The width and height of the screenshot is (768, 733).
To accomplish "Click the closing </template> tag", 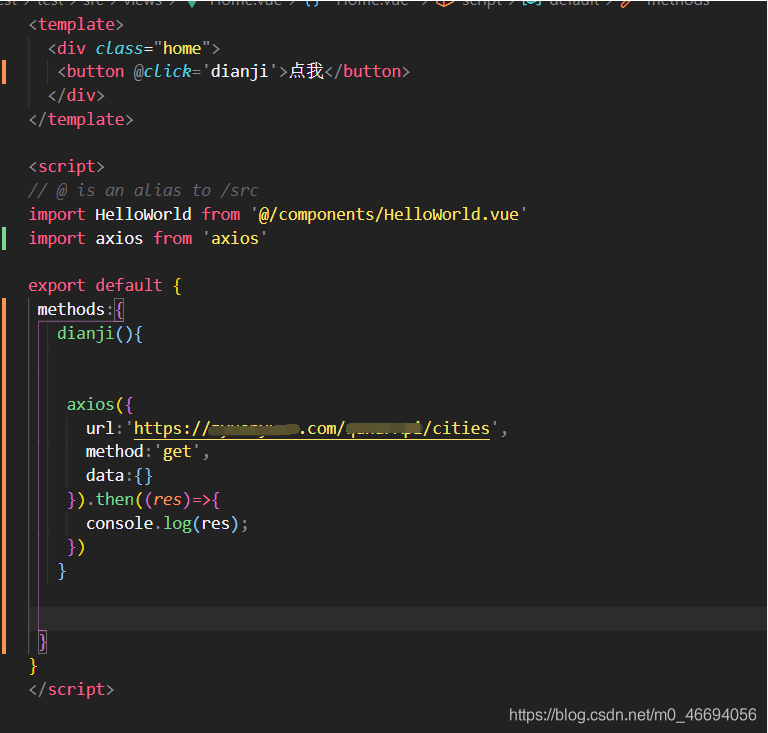I will (81, 119).
